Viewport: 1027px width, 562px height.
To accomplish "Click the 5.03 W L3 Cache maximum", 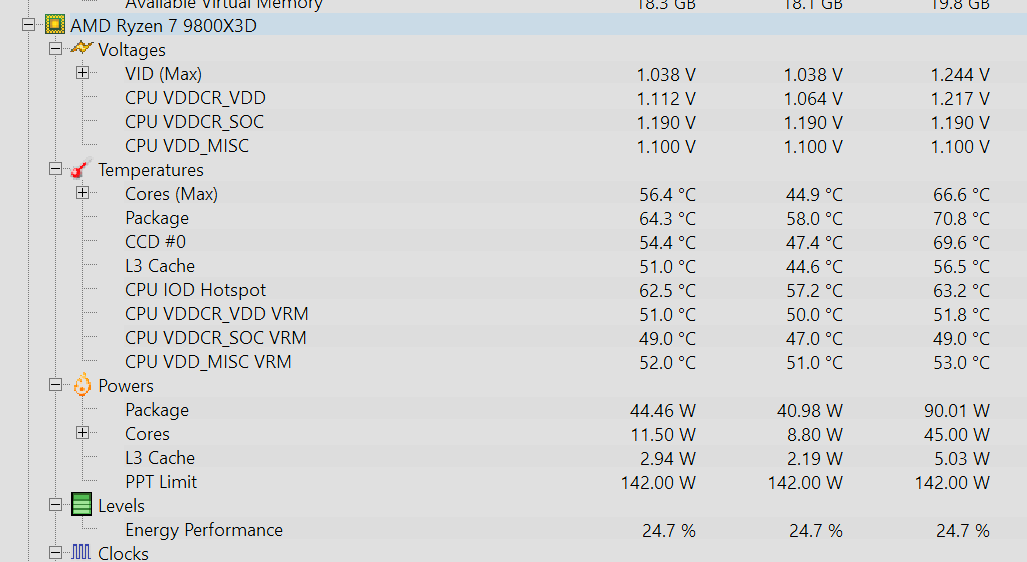I will click(962, 459).
